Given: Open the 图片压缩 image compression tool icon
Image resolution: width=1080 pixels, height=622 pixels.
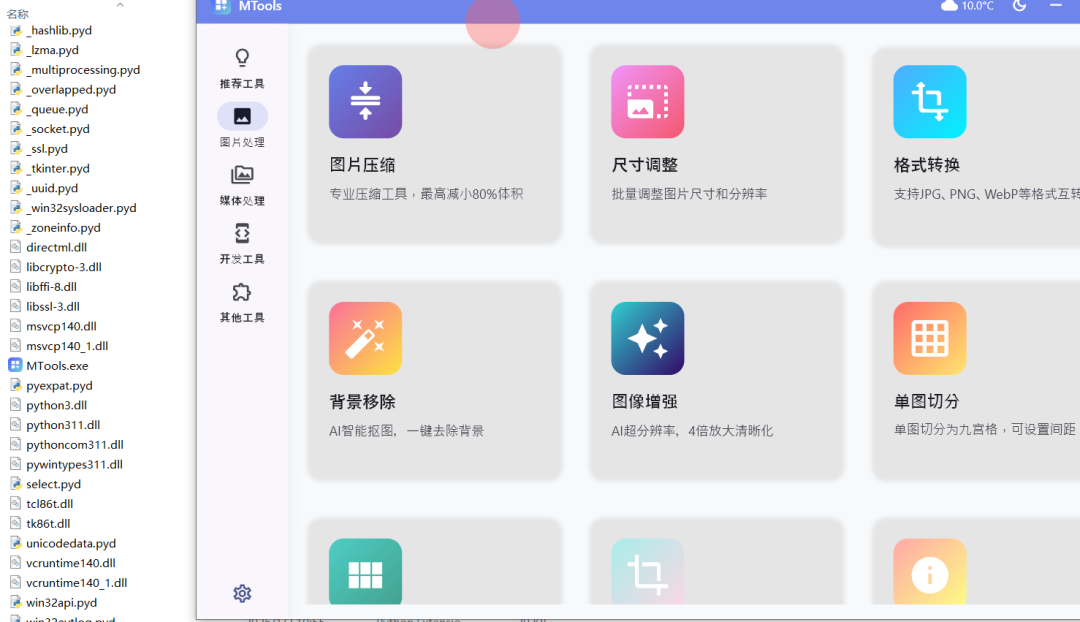Looking at the screenshot, I should point(365,101).
